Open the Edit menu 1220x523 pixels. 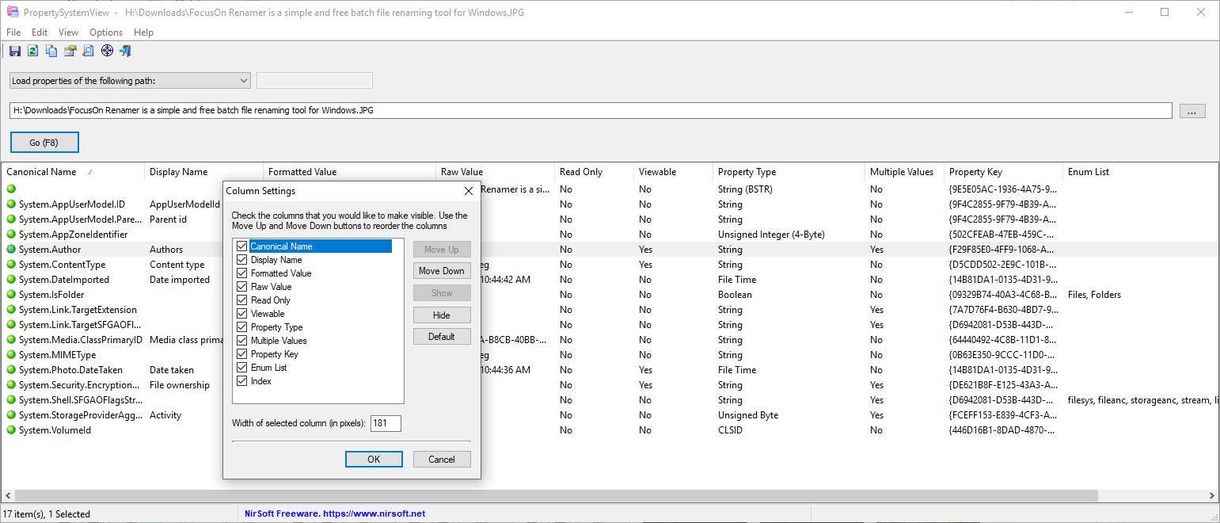[39, 32]
